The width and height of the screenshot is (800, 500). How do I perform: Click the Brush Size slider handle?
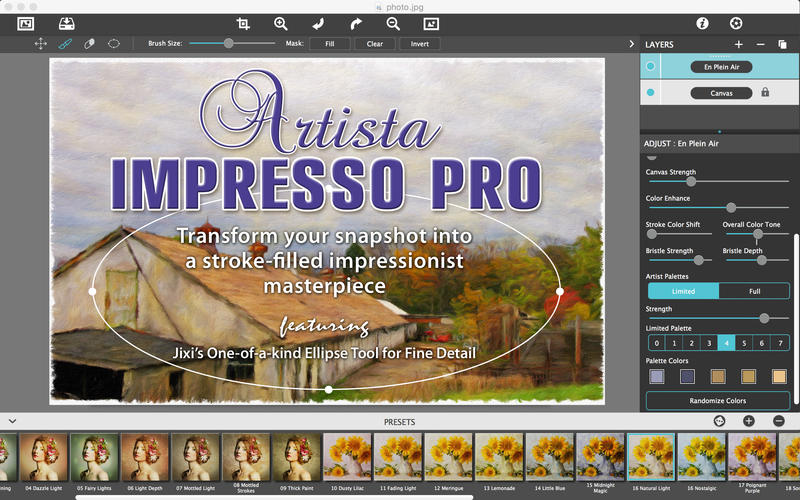[x=229, y=44]
